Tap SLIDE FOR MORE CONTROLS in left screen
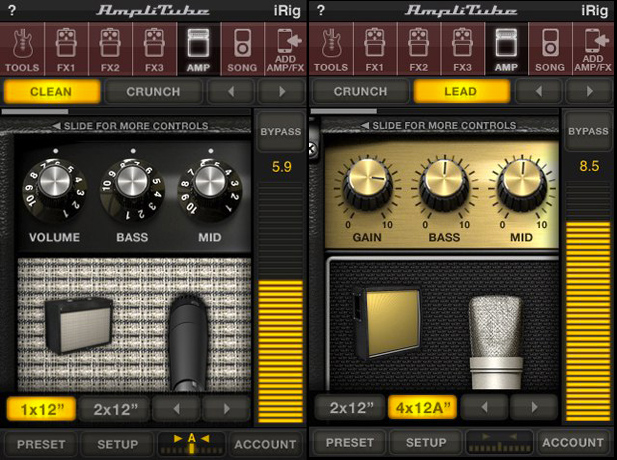 click(x=131, y=126)
